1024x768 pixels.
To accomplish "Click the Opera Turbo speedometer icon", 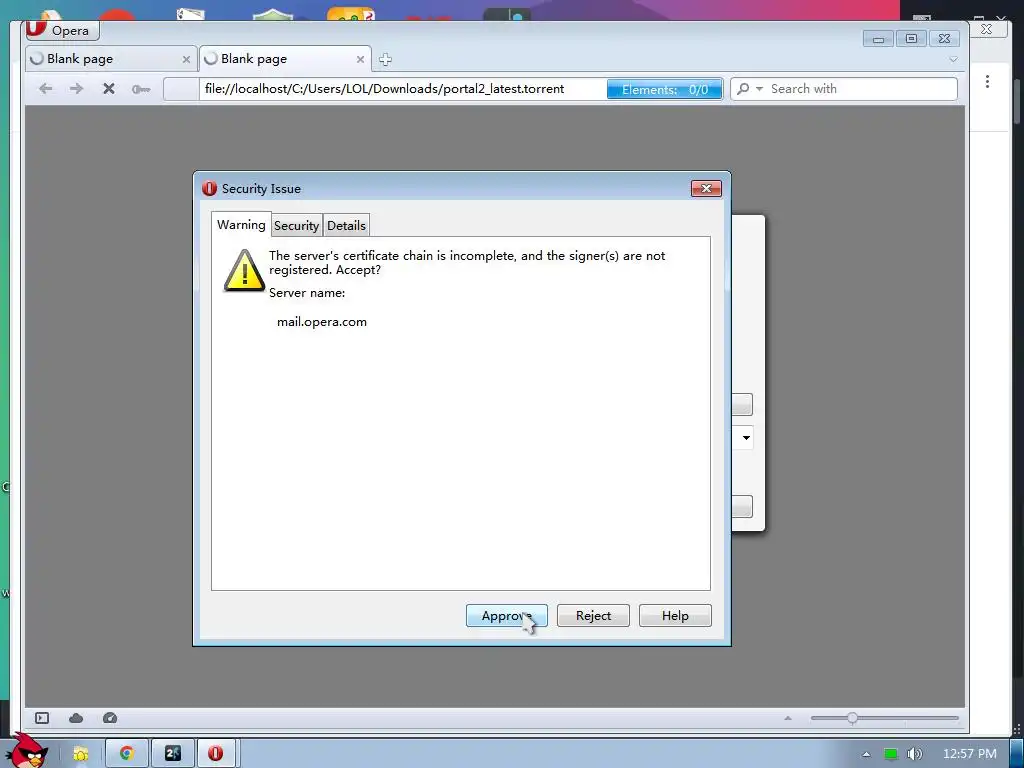I will pos(110,718).
